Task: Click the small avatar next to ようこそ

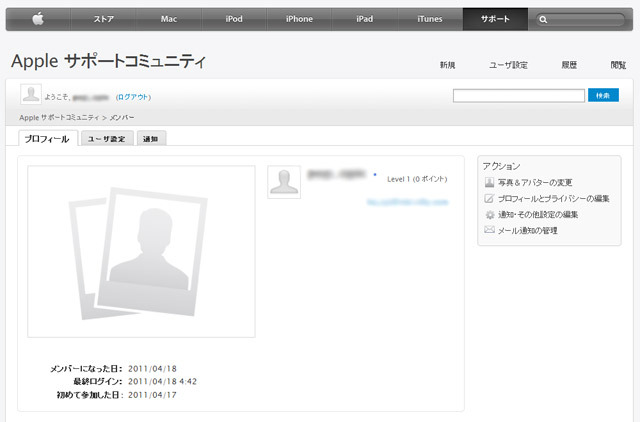Action: [x=31, y=94]
